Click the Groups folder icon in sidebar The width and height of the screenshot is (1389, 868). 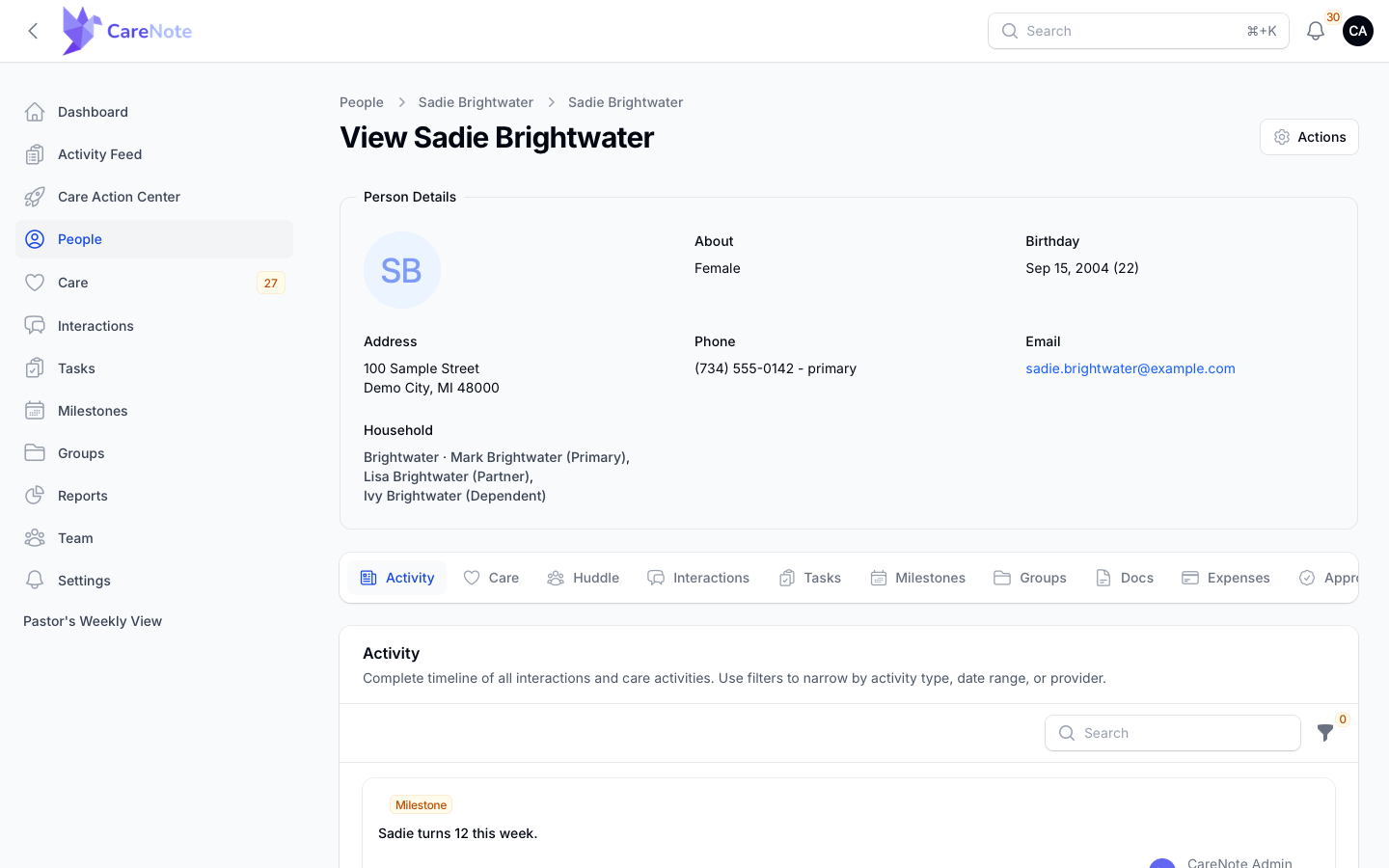(x=35, y=453)
